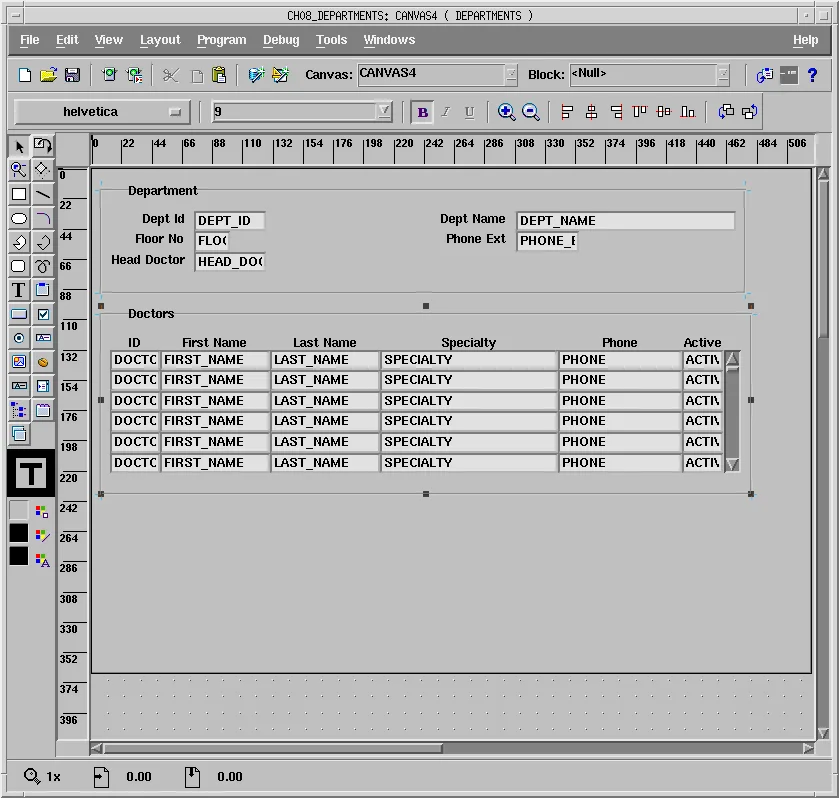This screenshot has width=839, height=798.
Task: Click the Run Form Debug icon
Action: click(134, 75)
